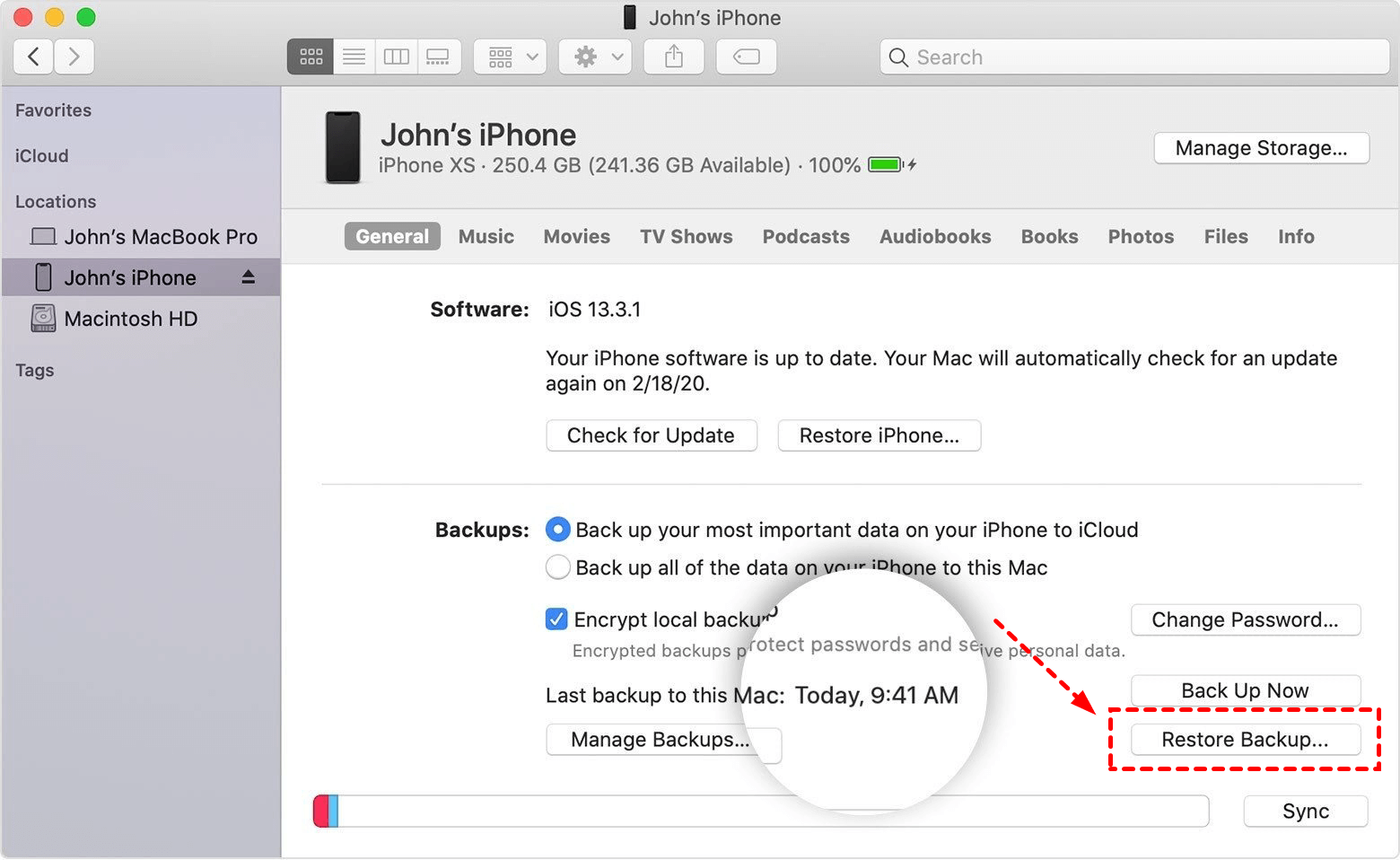
Task: Click the blue segment of storage bar
Action: (x=333, y=811)
